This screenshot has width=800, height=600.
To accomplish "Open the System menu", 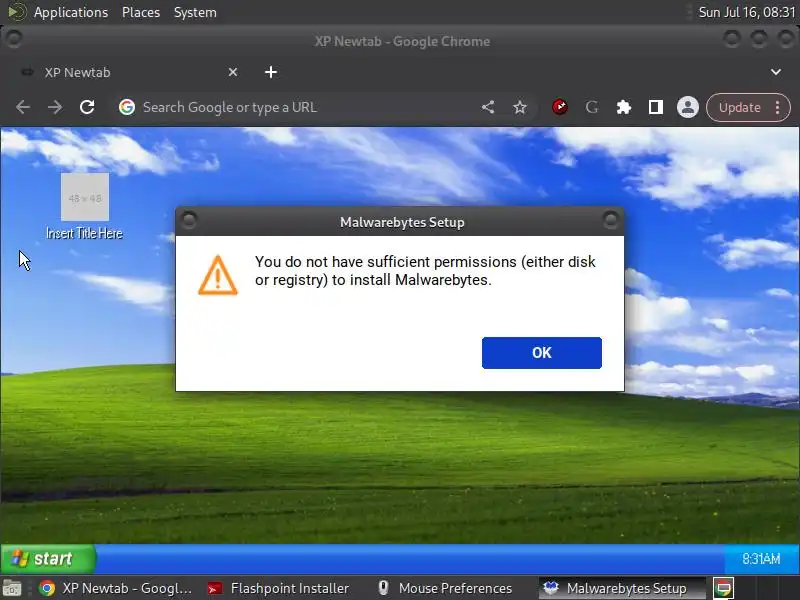I will click(x=195, y=12).
